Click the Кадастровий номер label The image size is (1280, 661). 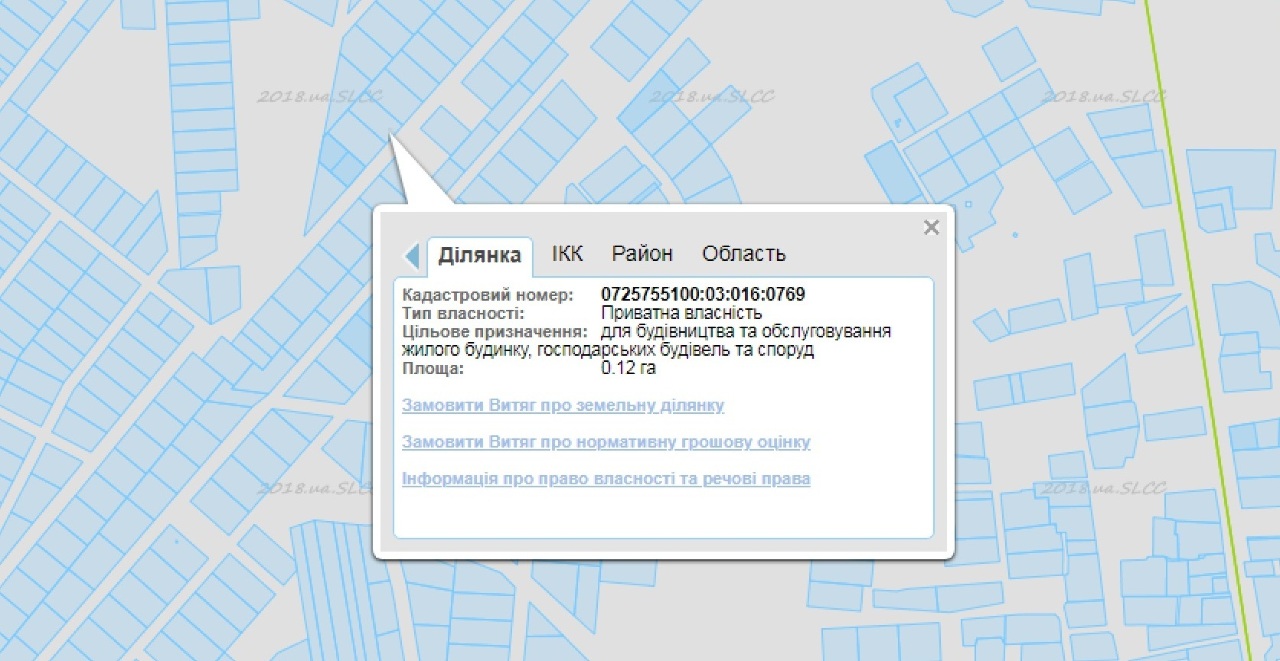(x=488, y=295)
